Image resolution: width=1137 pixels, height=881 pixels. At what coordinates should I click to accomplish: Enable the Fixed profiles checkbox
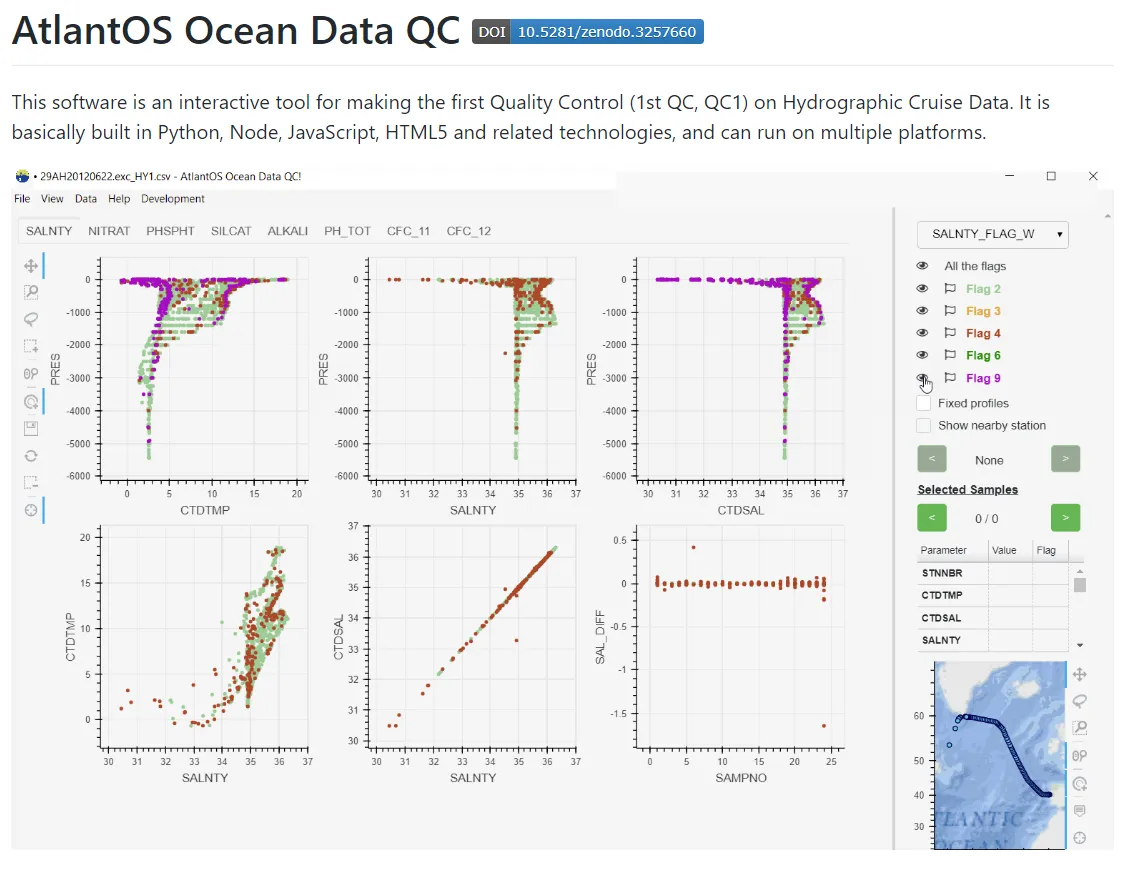pos(924,402)
